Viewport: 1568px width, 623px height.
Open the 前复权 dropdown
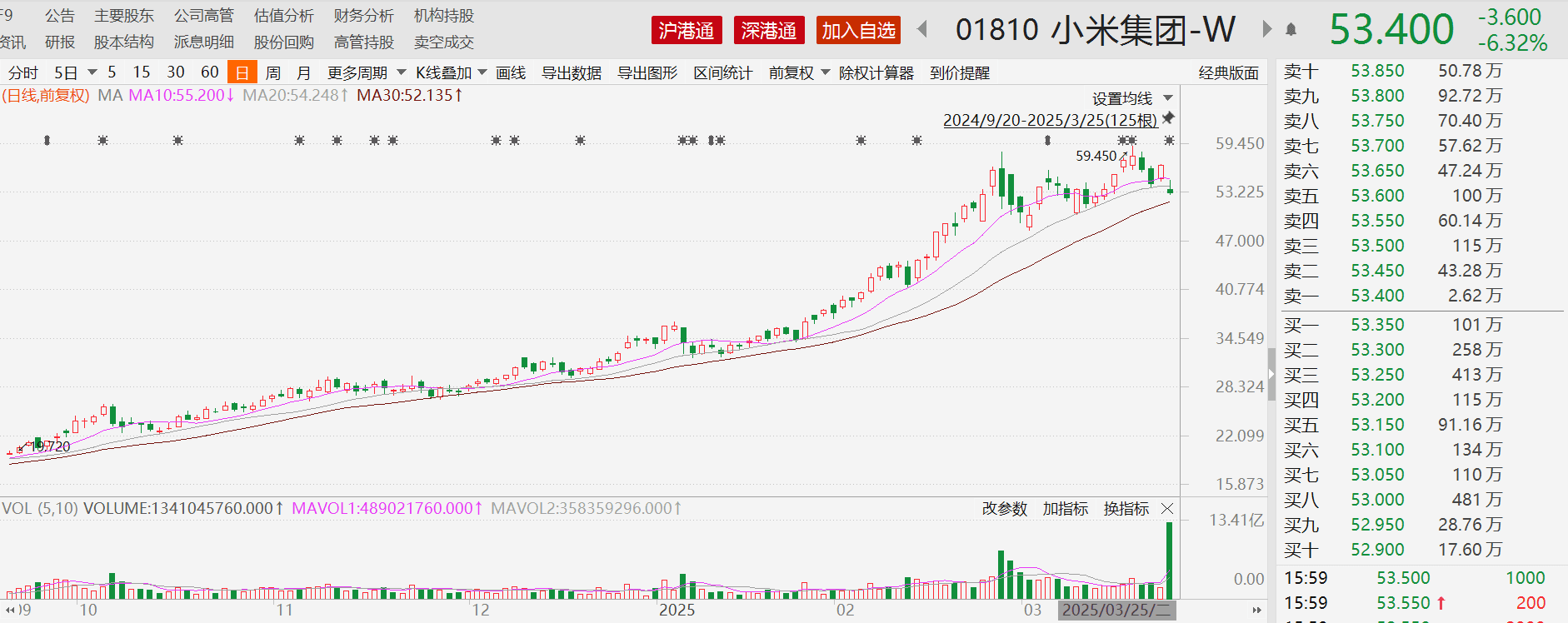799,72
